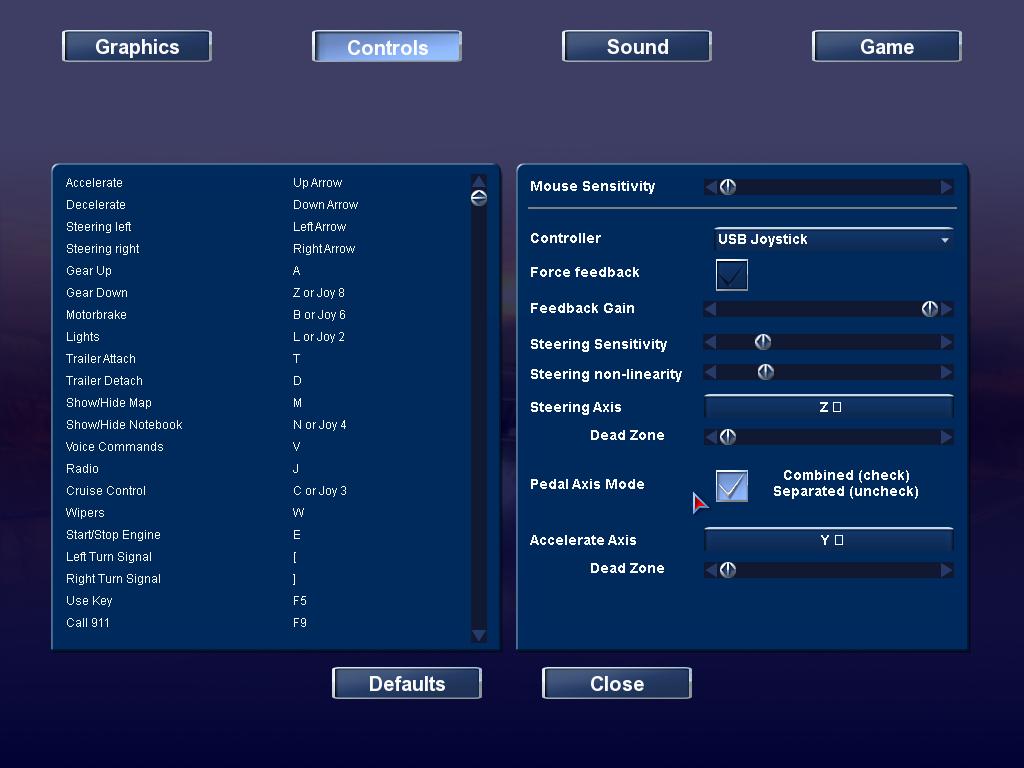Screen dimensions: 1024x768
Task: Increase Steering Sensitivity with right arrow
Action: [946, 342]
